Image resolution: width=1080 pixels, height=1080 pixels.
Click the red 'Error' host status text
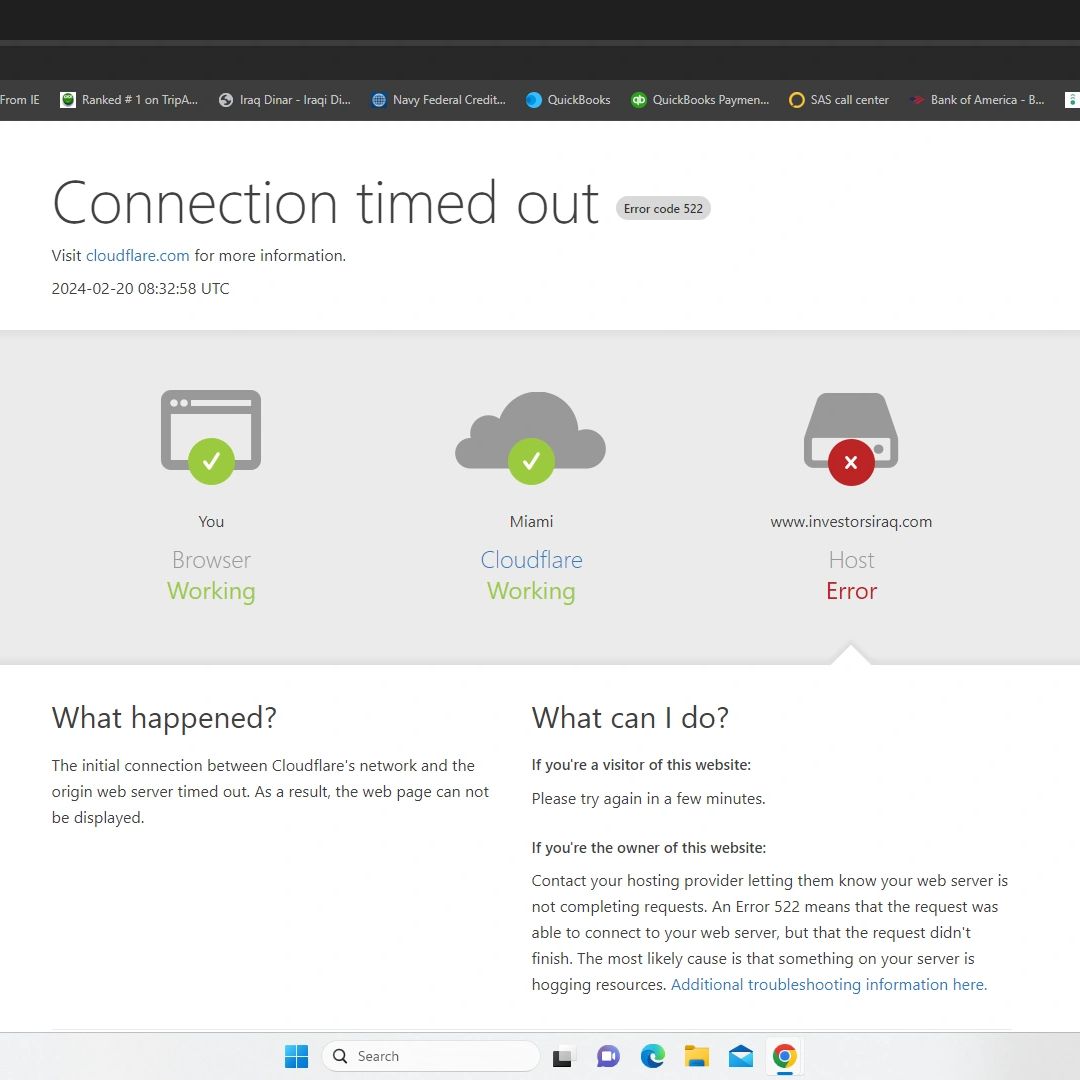851,591
